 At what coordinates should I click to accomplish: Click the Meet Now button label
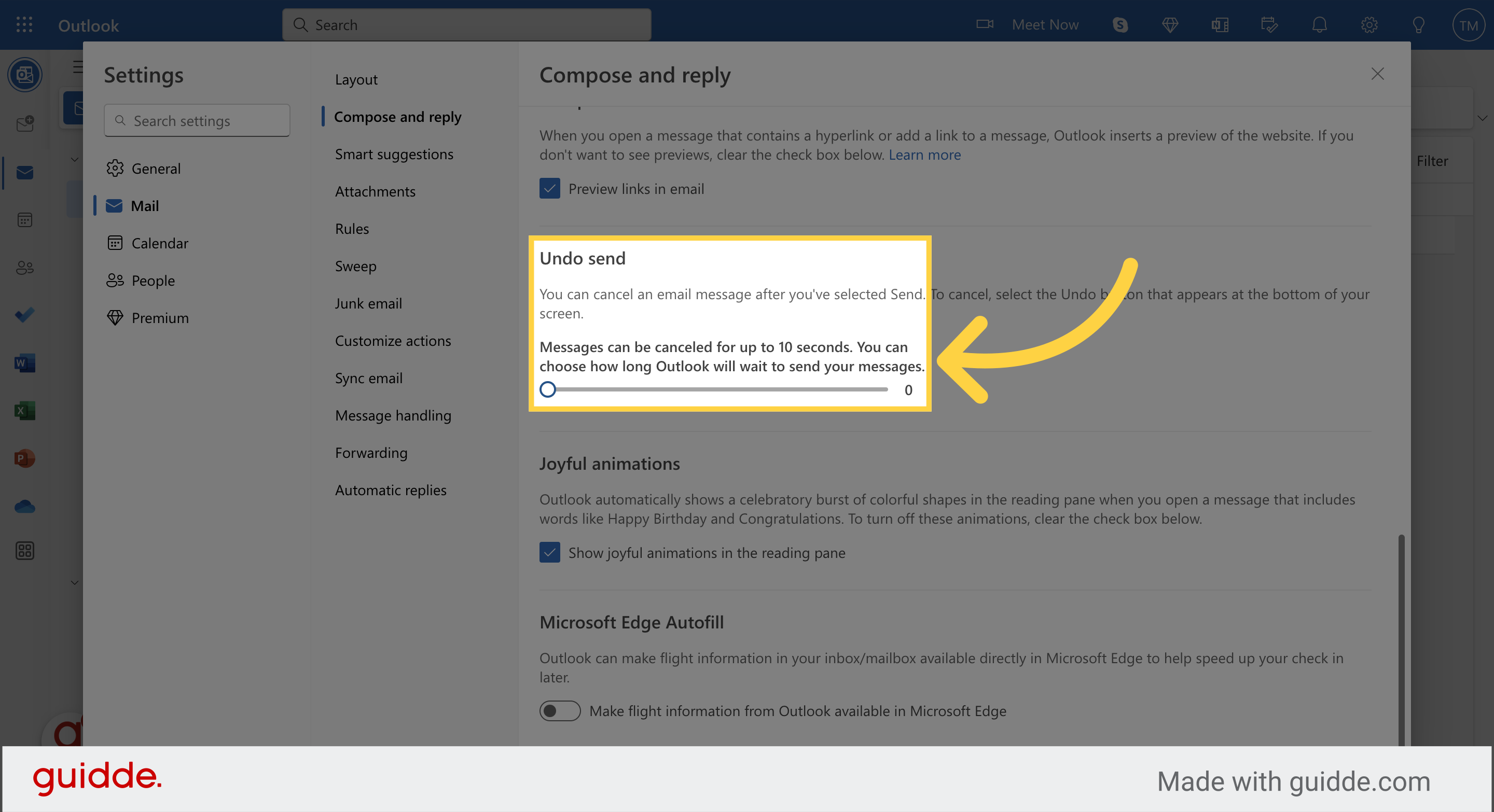coord(1045,24)
